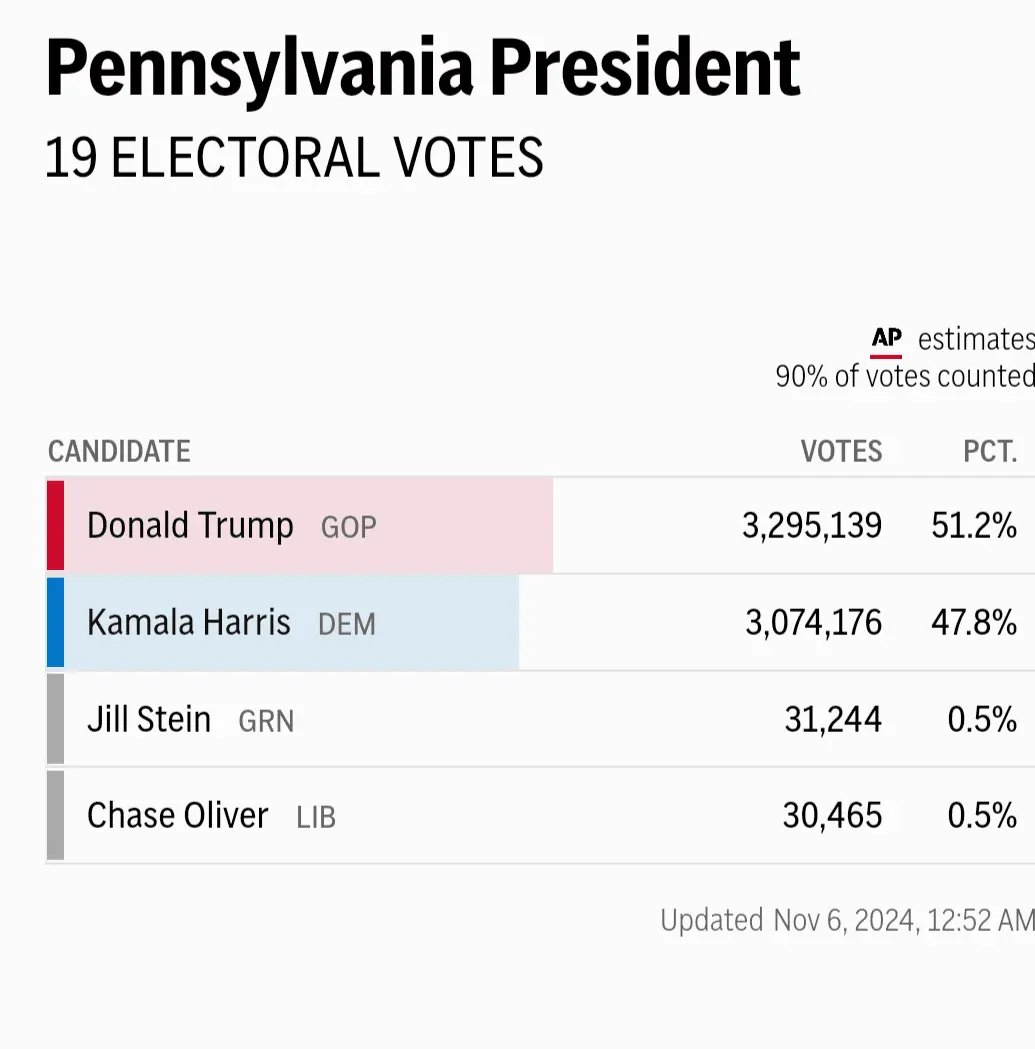Select the Kamala Harris candidate name
This screenshot has width=1035, height=1049.
tap(189, 622)
